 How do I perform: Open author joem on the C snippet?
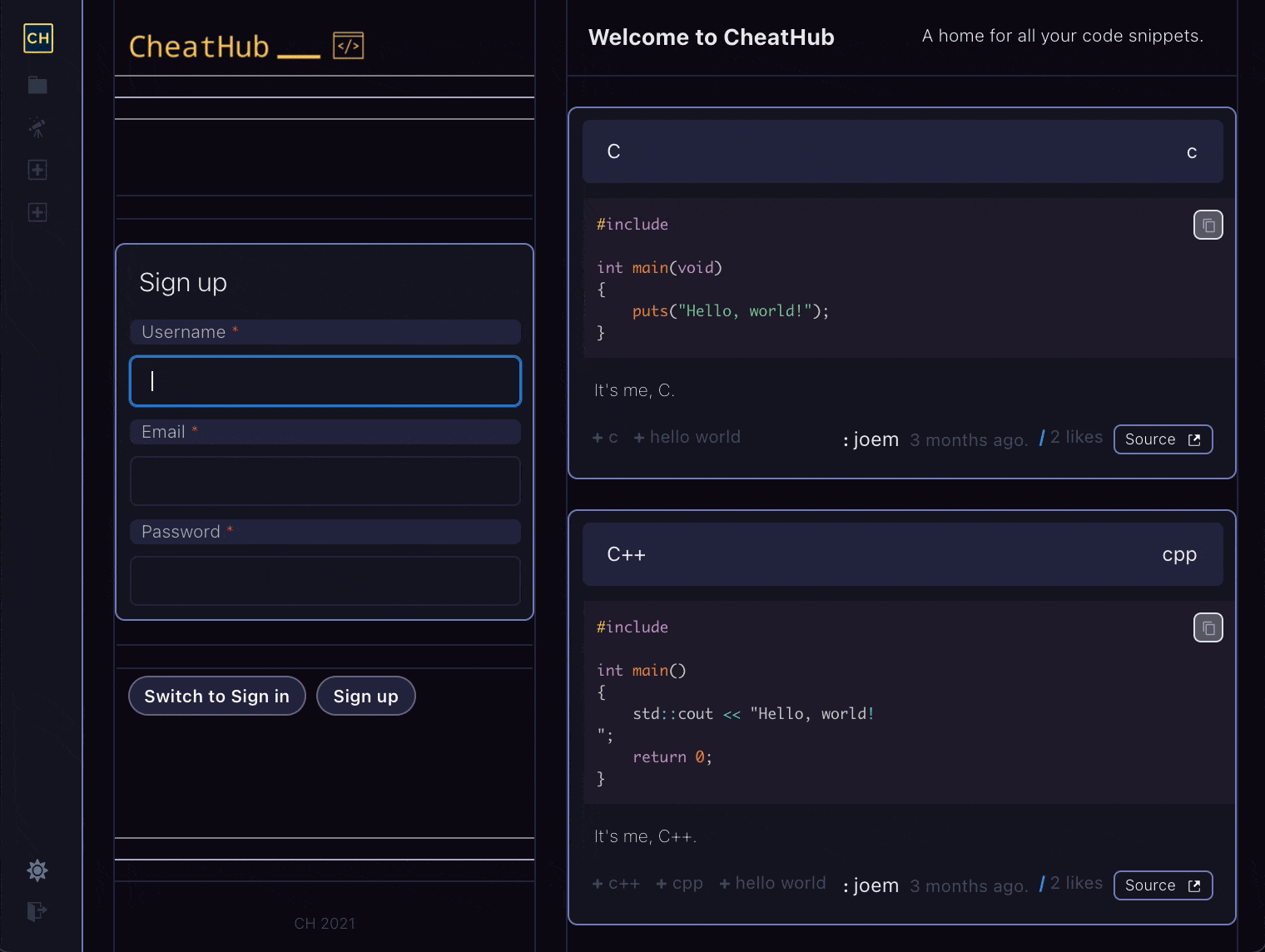coord(871,439)
